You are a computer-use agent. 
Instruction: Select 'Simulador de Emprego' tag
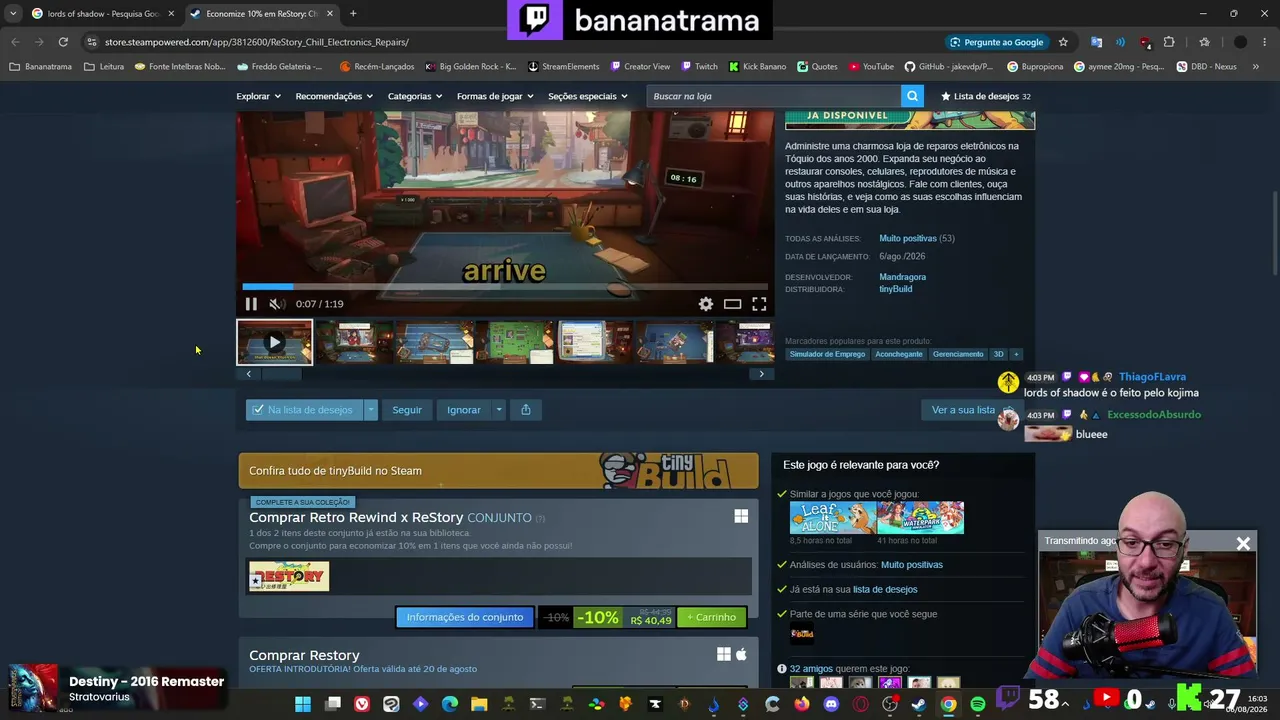pos(827,354)
